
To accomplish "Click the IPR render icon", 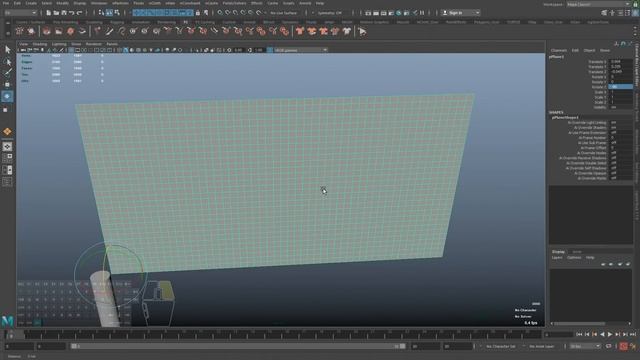I will click(x=384, y=13).
